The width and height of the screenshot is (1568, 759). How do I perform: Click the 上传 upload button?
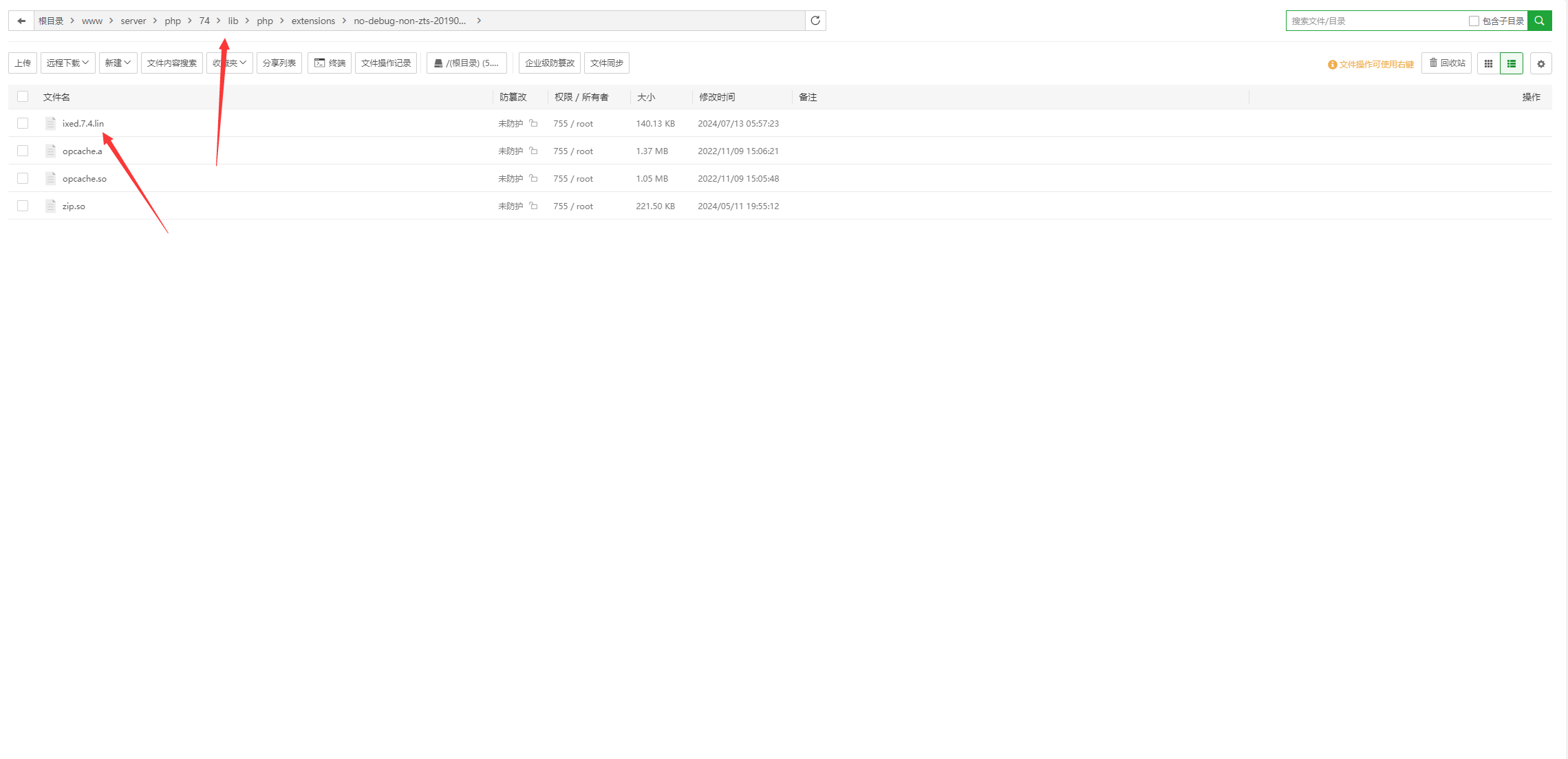tap(23, 63)
